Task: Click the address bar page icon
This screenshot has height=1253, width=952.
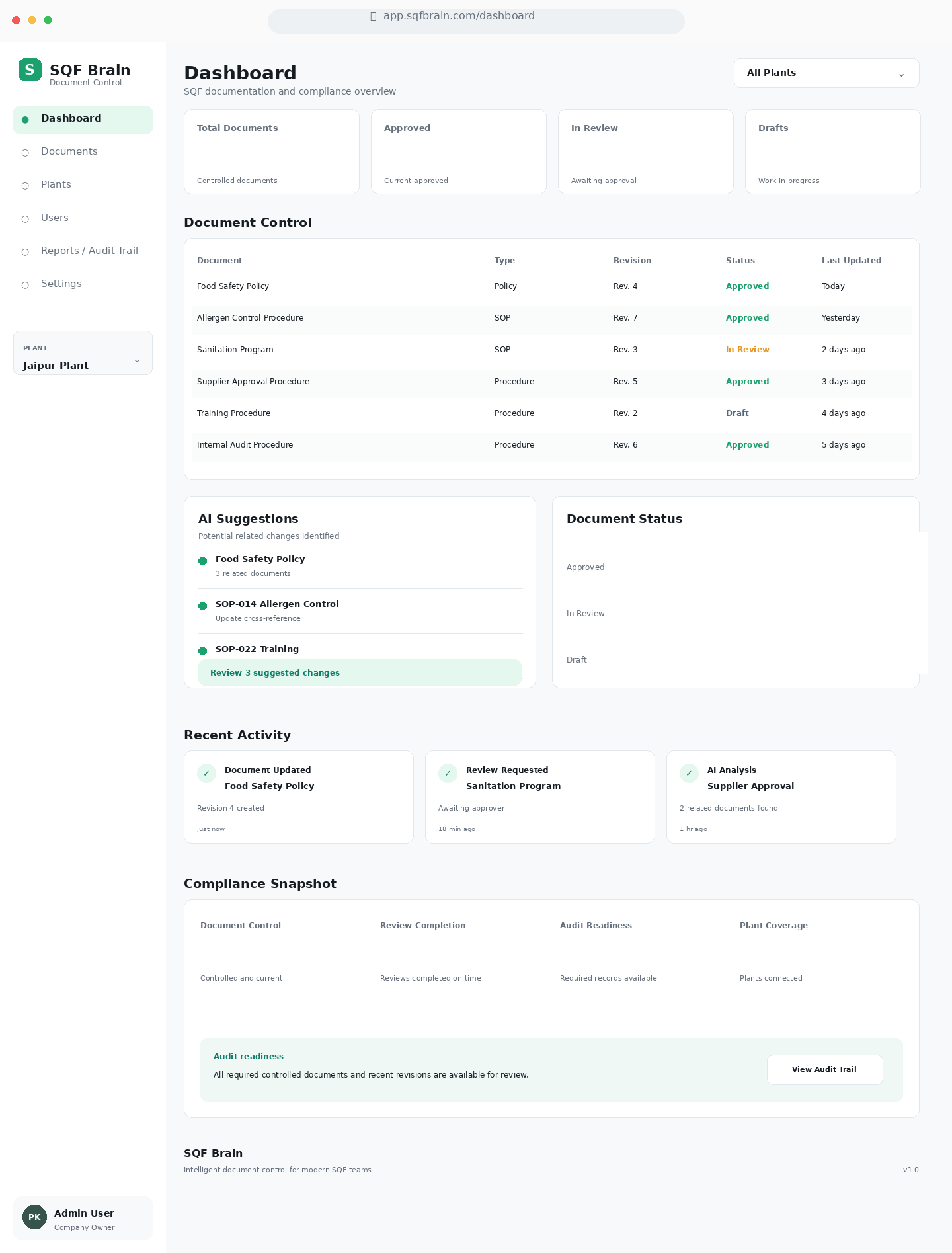Action: [x=374, y=16]
